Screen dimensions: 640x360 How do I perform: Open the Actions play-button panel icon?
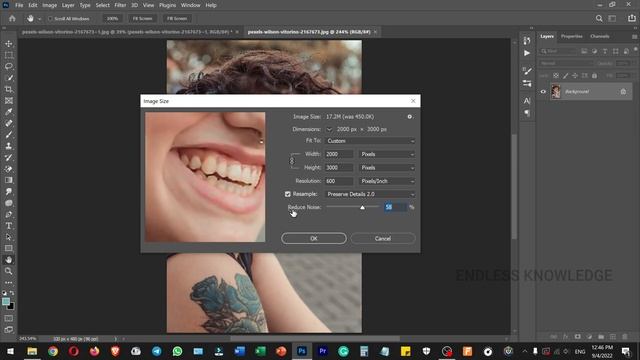pos(527,53)
